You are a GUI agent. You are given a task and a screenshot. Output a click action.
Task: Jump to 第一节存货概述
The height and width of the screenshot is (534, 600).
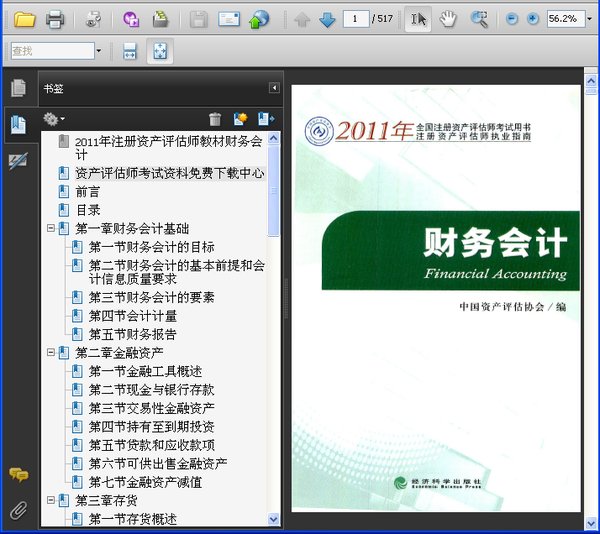(132, 519)
